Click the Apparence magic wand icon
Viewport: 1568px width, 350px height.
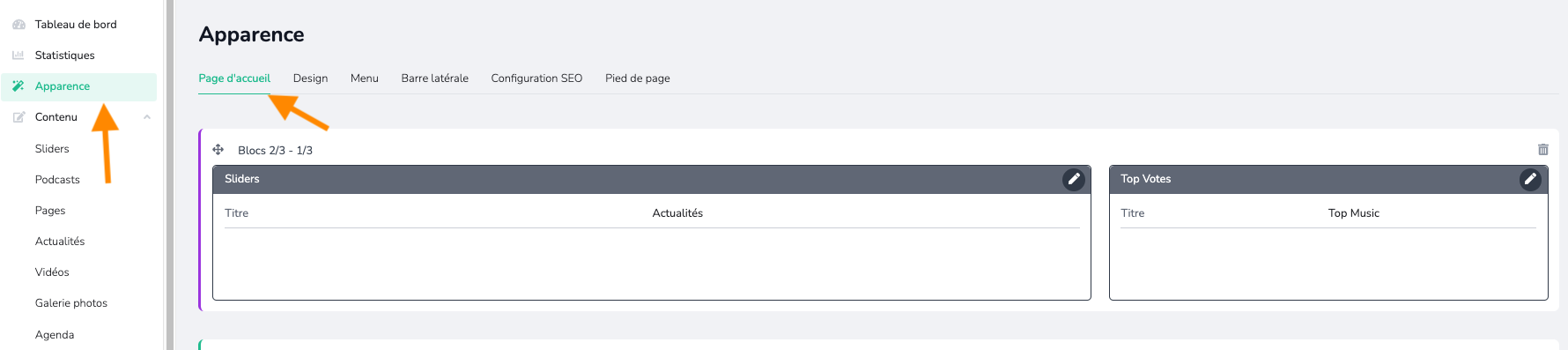coord(18,86)
